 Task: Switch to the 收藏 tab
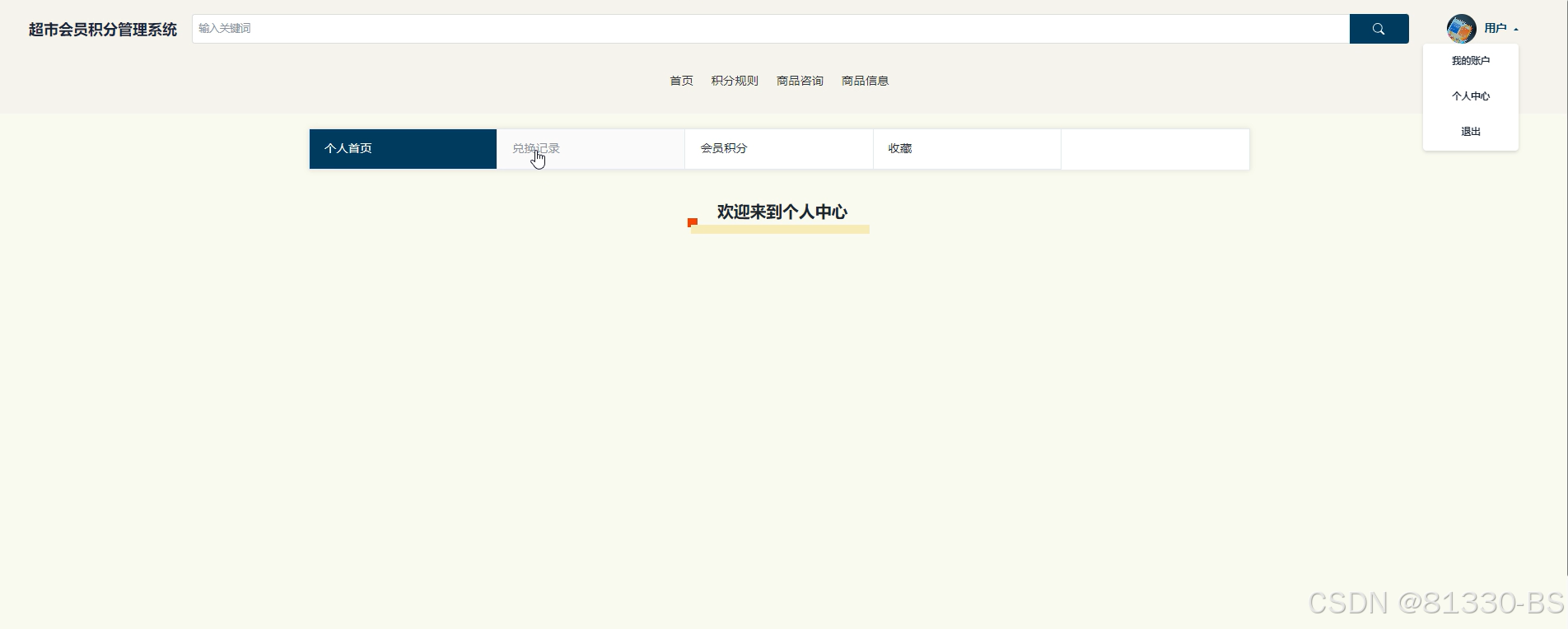click(x=967, y=149)
